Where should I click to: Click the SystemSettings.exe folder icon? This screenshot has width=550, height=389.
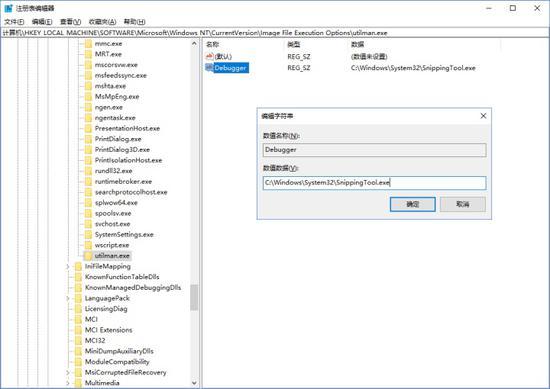coord(88,235)
